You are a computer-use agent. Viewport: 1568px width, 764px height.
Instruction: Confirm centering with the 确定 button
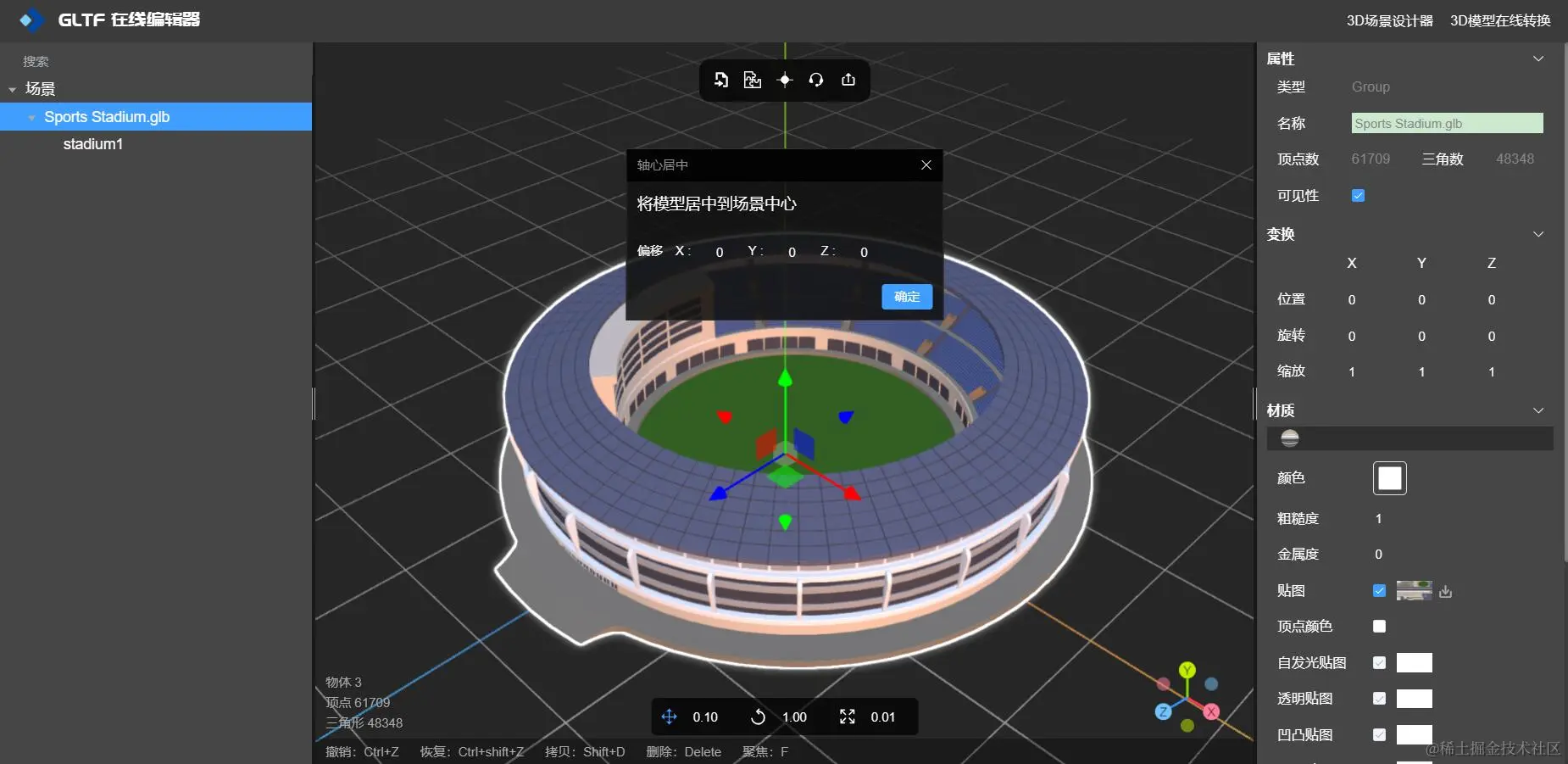907,297
